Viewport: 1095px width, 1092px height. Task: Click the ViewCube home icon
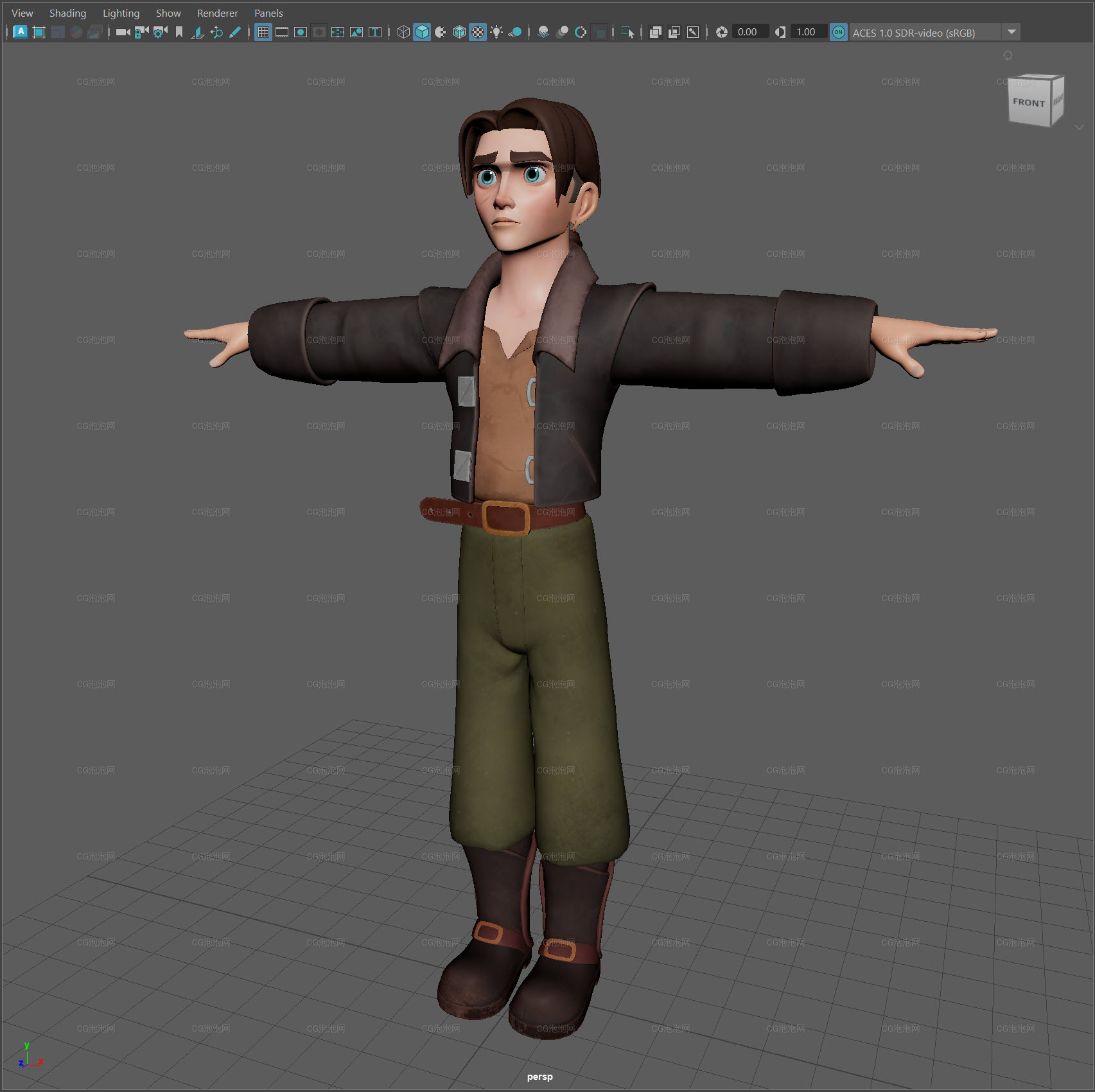coord(1008,55)
